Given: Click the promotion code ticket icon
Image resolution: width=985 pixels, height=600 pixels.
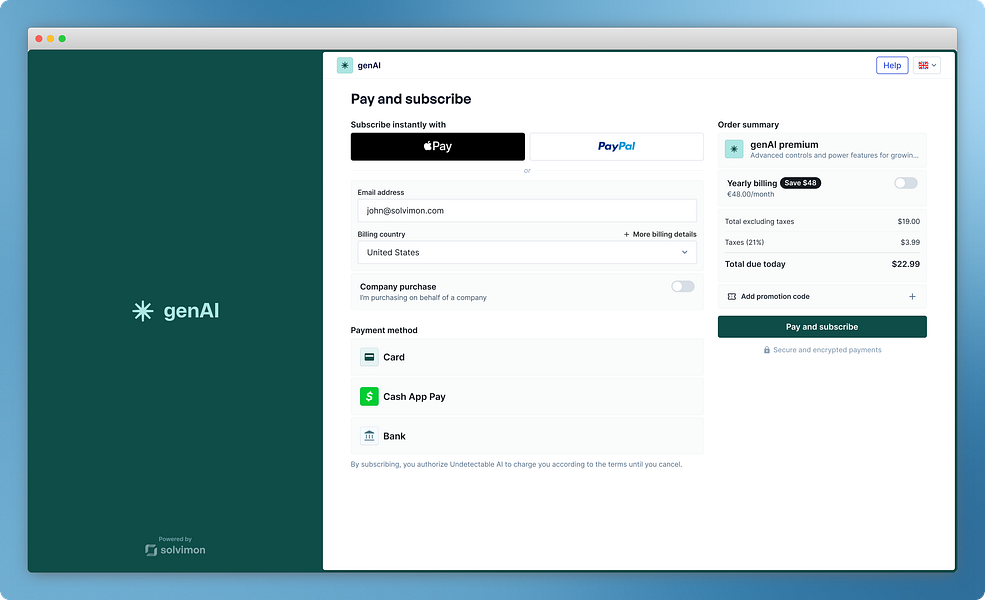Looking at the screenshot, I should [732, 297].
